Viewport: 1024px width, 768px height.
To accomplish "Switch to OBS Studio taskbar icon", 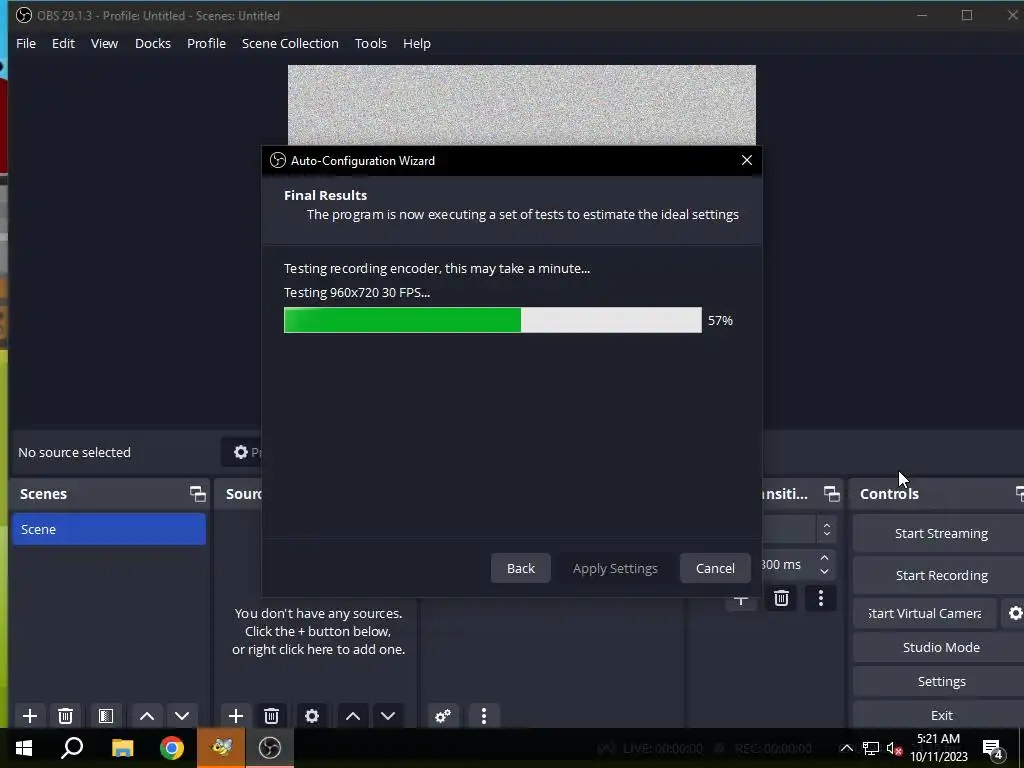I will tap(270, 748).
